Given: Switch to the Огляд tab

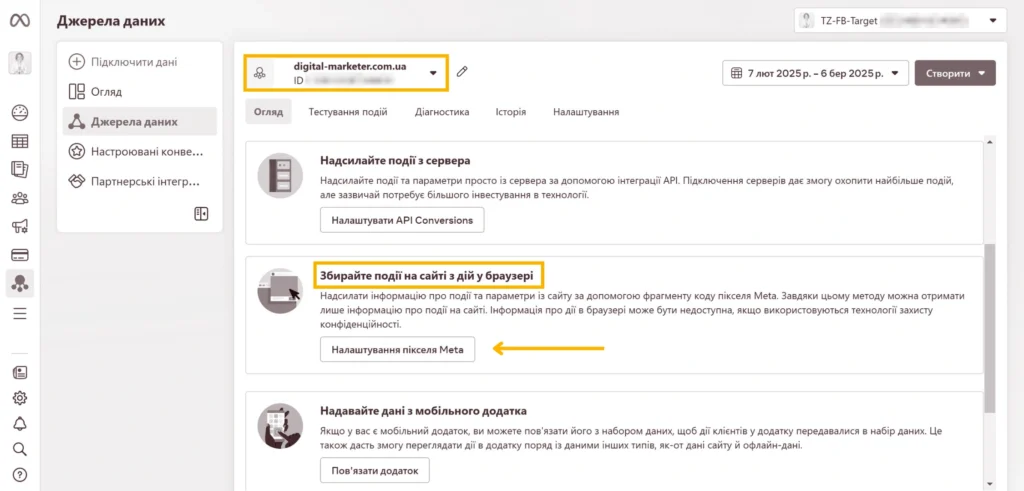Looking at the screenshot, I should click(x=268, y=112).
